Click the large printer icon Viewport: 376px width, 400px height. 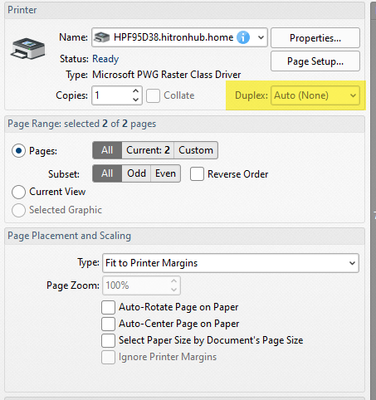coord(28,49)
